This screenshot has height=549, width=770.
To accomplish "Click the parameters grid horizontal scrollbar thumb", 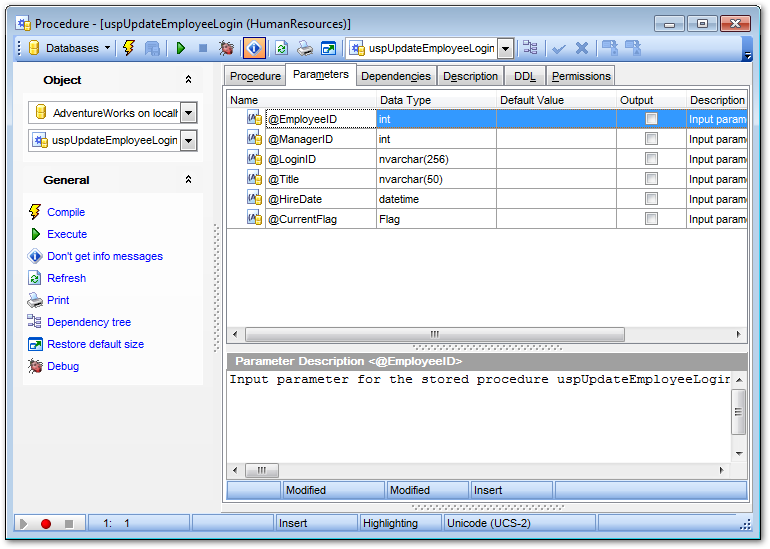I will 435,334.
